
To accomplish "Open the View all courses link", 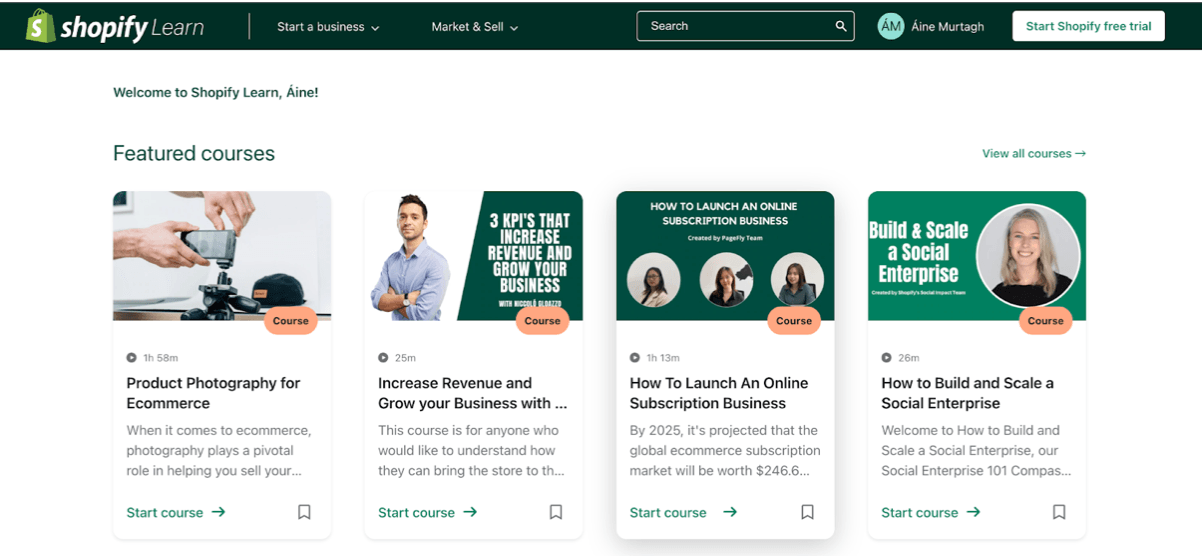I will click(1034, 154).
